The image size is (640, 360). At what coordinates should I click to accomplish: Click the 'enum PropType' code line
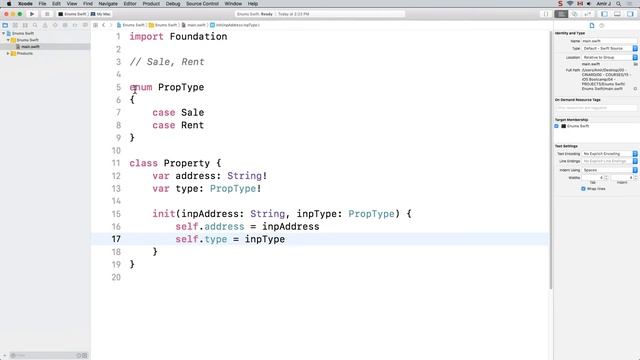167,87
